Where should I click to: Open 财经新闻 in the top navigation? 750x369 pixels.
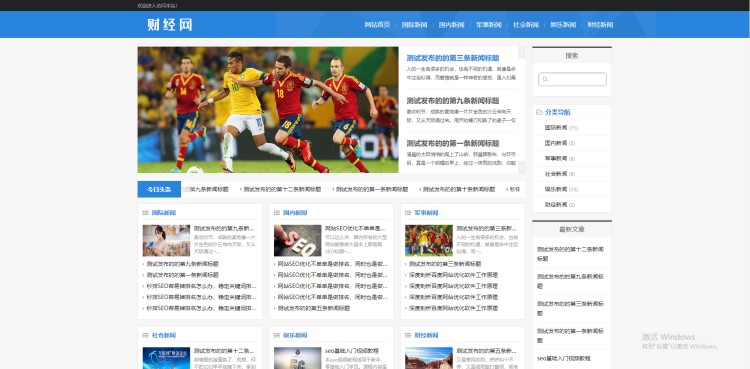pyautogui.click(x=600, y=25)
